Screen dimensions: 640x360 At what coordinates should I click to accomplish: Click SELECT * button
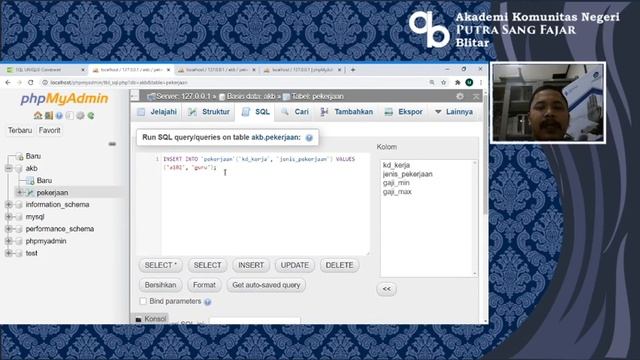[161, 265]
